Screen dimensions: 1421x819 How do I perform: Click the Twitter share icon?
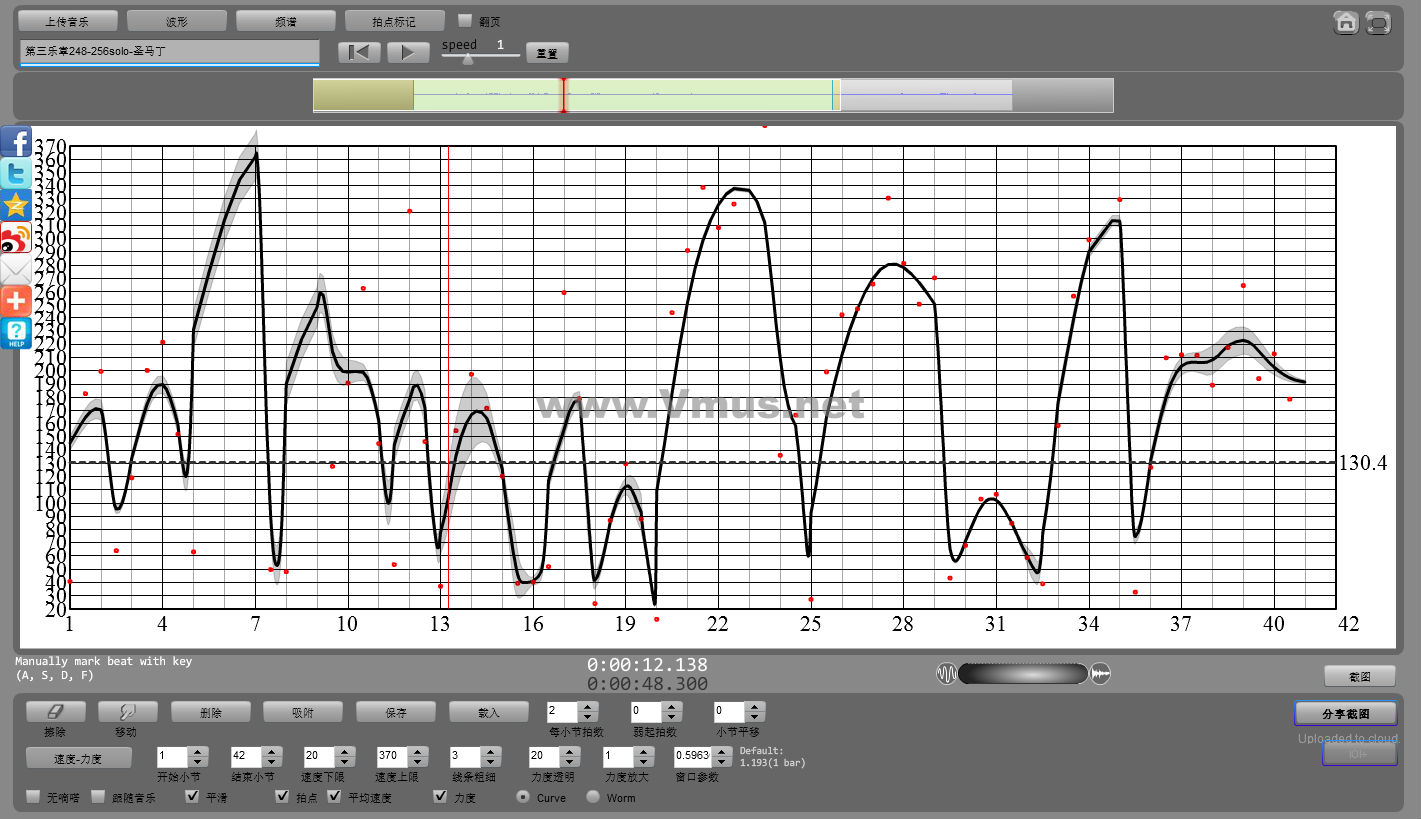[x=16, y=174]
